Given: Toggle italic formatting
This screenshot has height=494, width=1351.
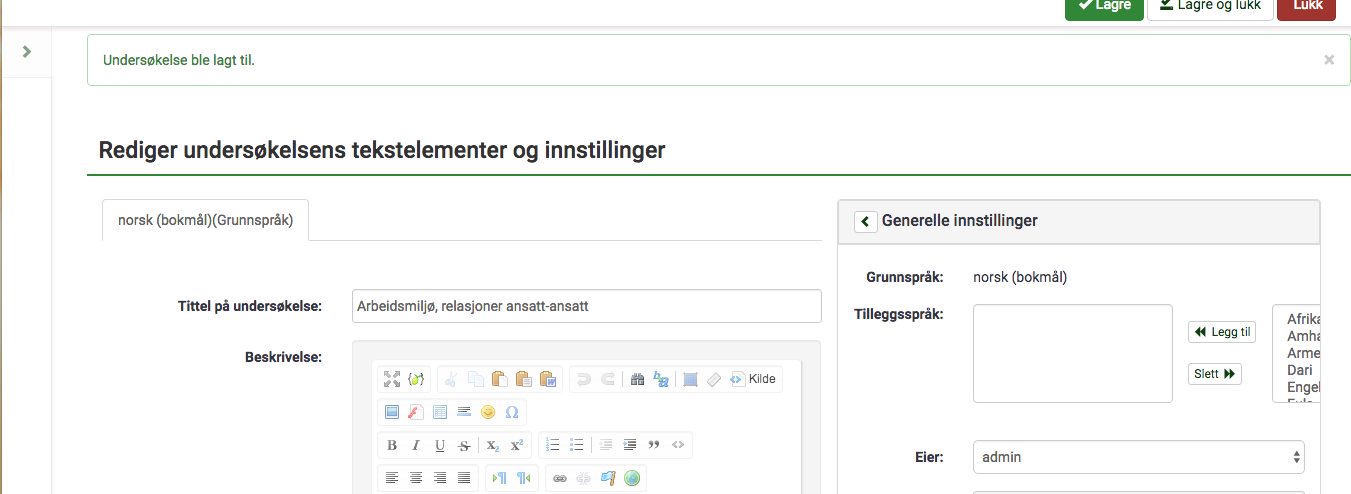Looking at the screenshot, I should click(x=416, y=445).
